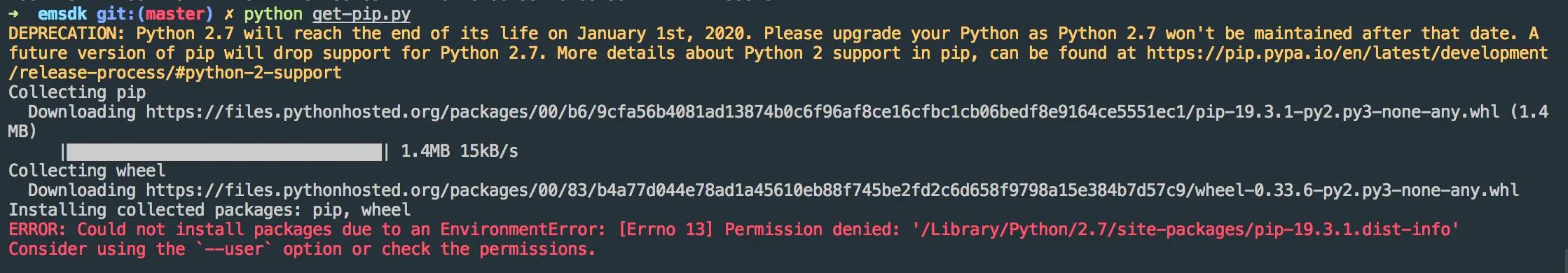This screenshot has height=273, width=1568.
Task: Click the pip download progress bar
Action: click(224, 152)
